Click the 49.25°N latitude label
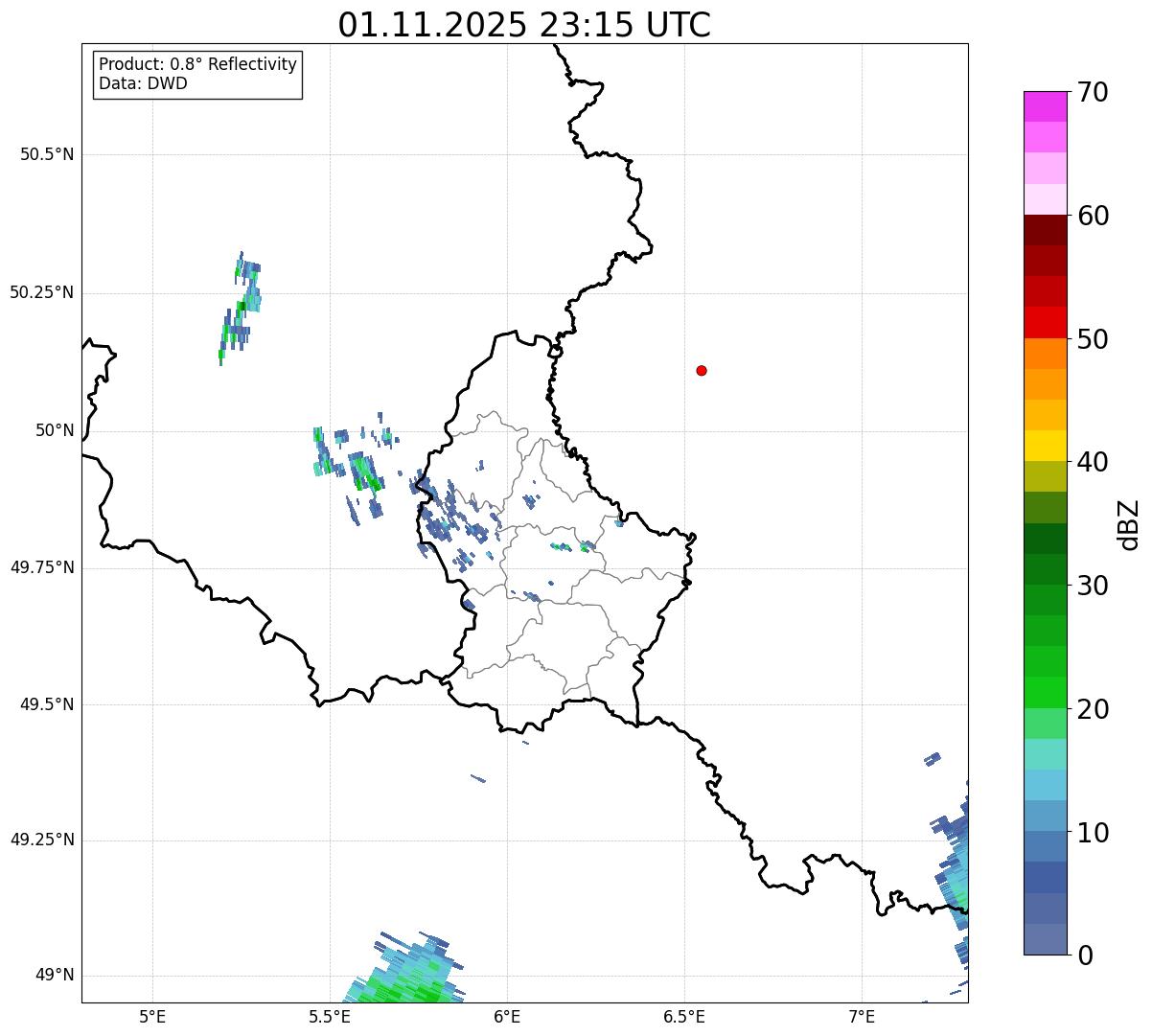 pyautogui.click(x=41, y=840)
